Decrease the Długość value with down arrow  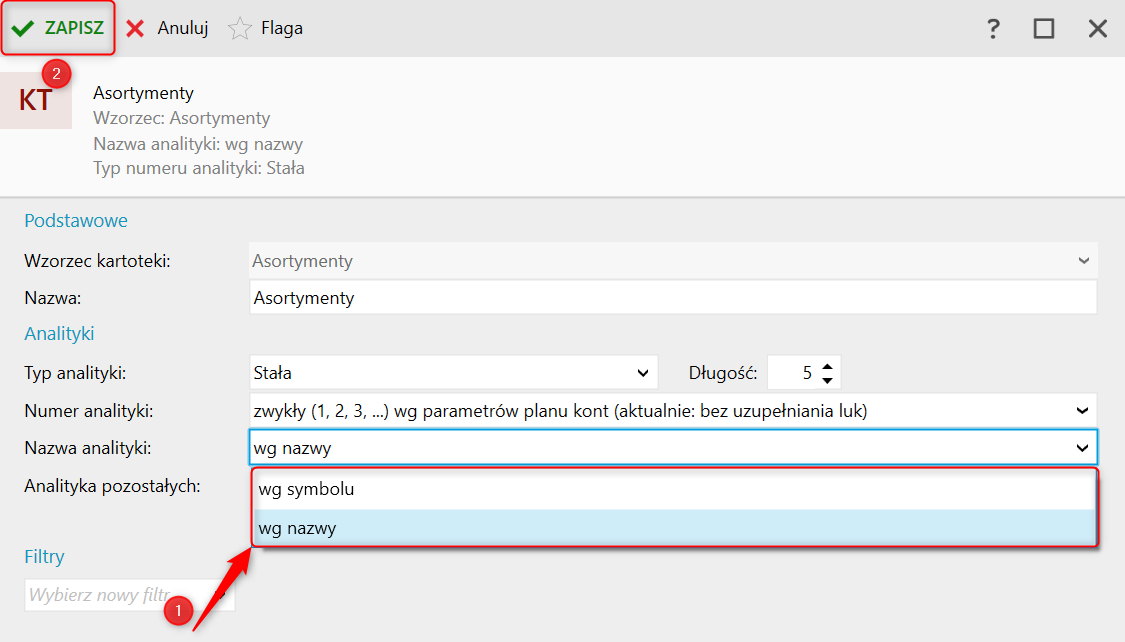click(827, 380)
